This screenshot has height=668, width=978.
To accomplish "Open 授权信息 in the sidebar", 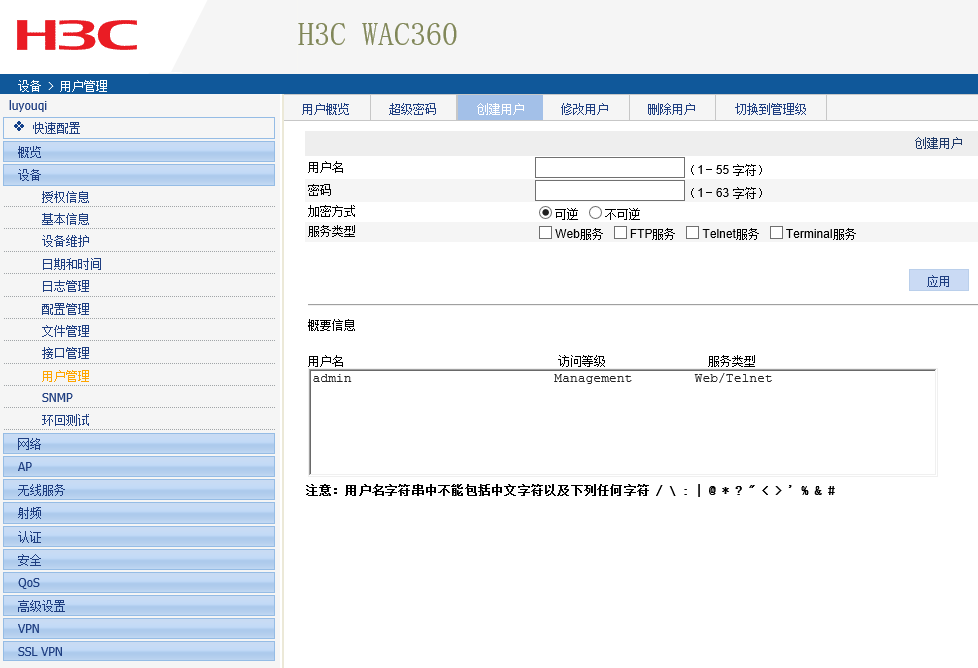I will point(65,197).
